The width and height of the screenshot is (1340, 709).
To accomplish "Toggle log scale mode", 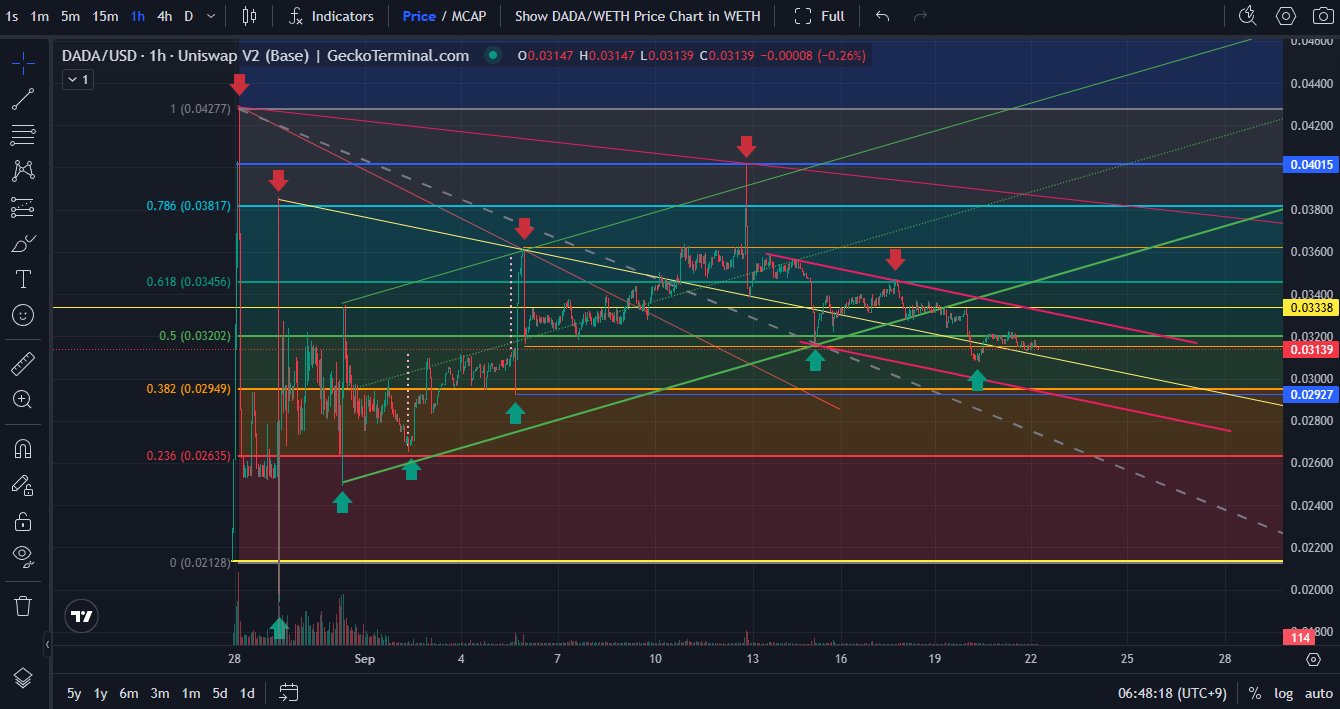I will (x=1284, y=693).
